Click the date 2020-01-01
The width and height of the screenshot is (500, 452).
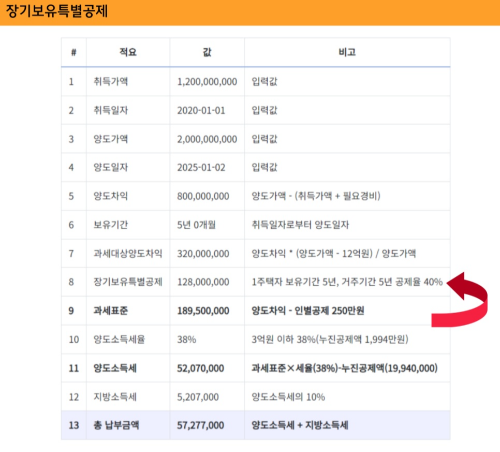201,111
